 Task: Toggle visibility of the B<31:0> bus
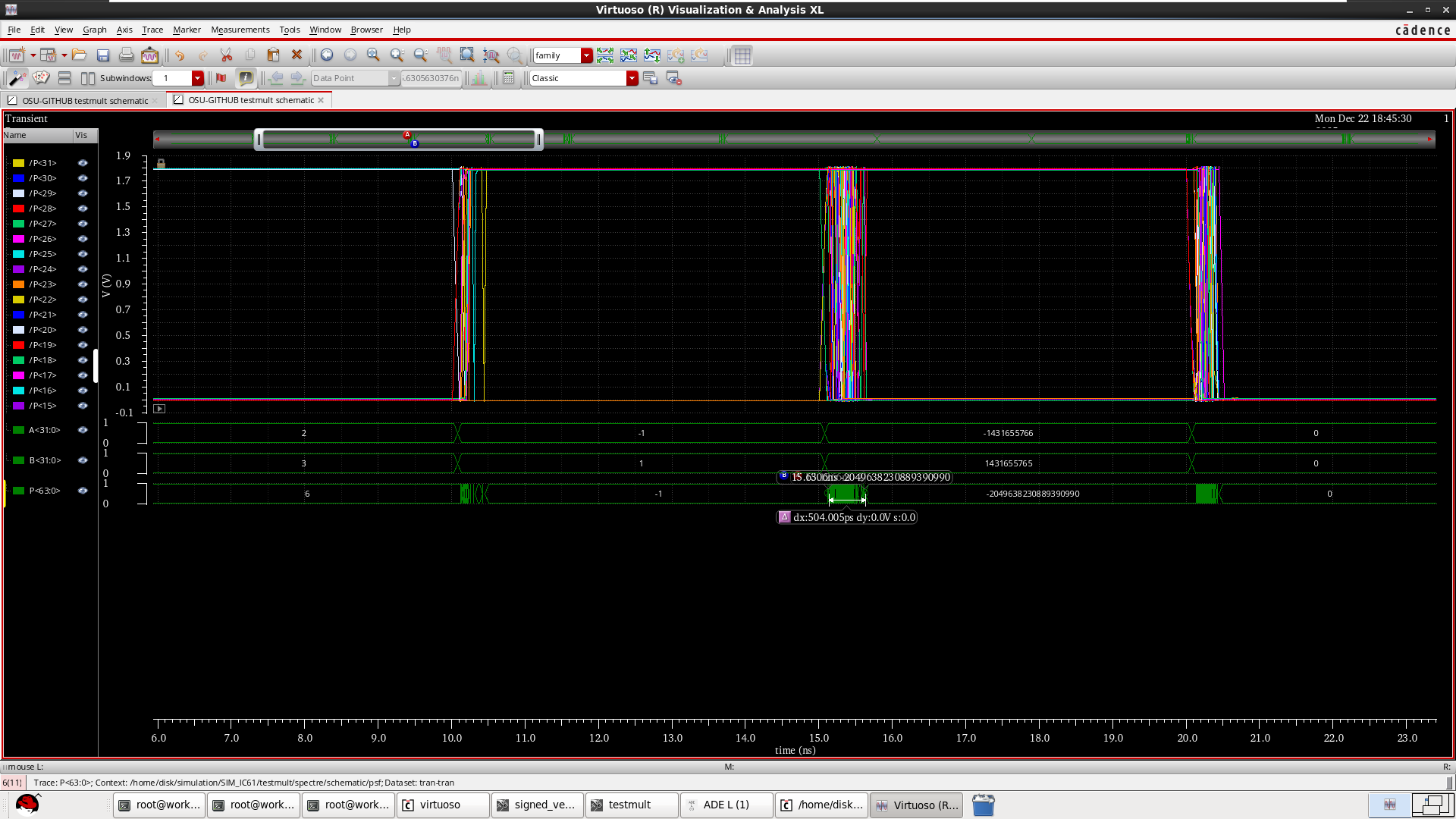(82, 460)
